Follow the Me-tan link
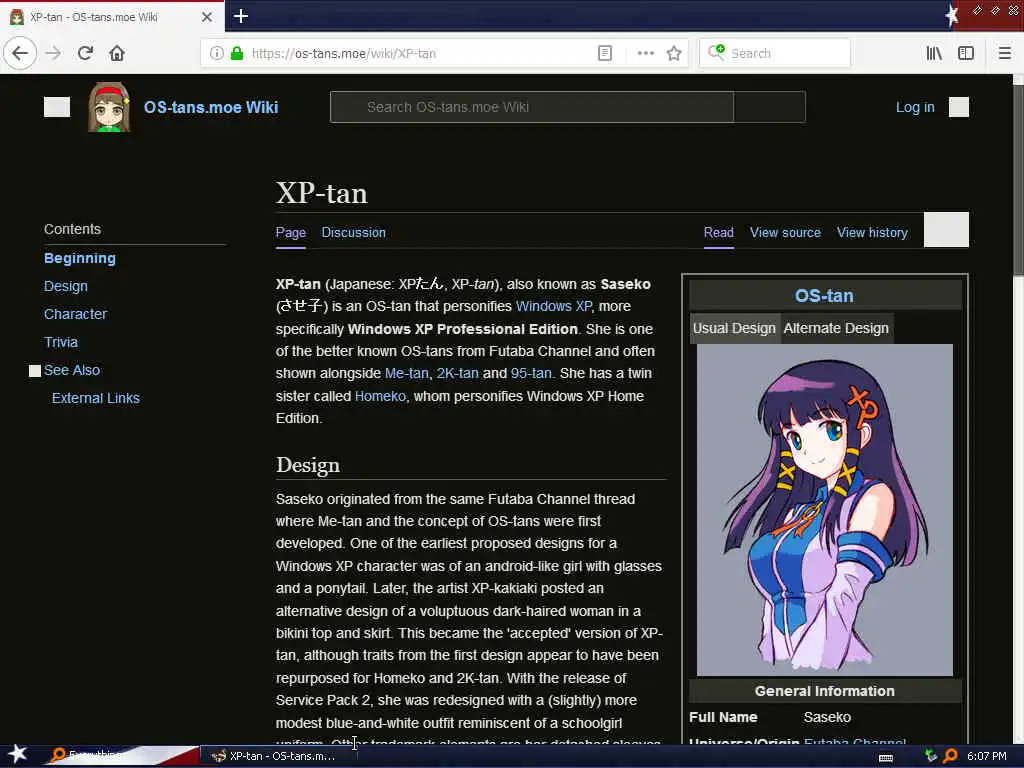 coord(406,374)
